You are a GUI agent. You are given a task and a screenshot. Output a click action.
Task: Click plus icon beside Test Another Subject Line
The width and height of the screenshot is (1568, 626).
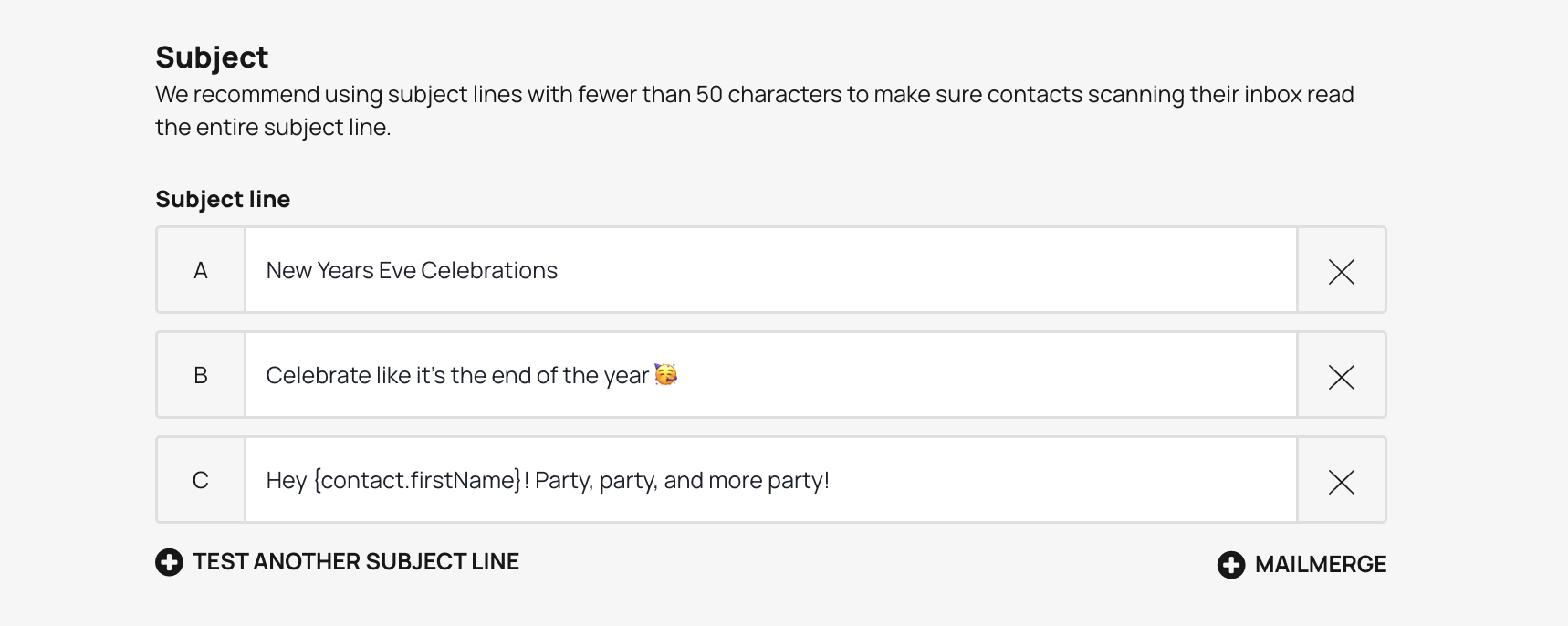tap(169, 562)
